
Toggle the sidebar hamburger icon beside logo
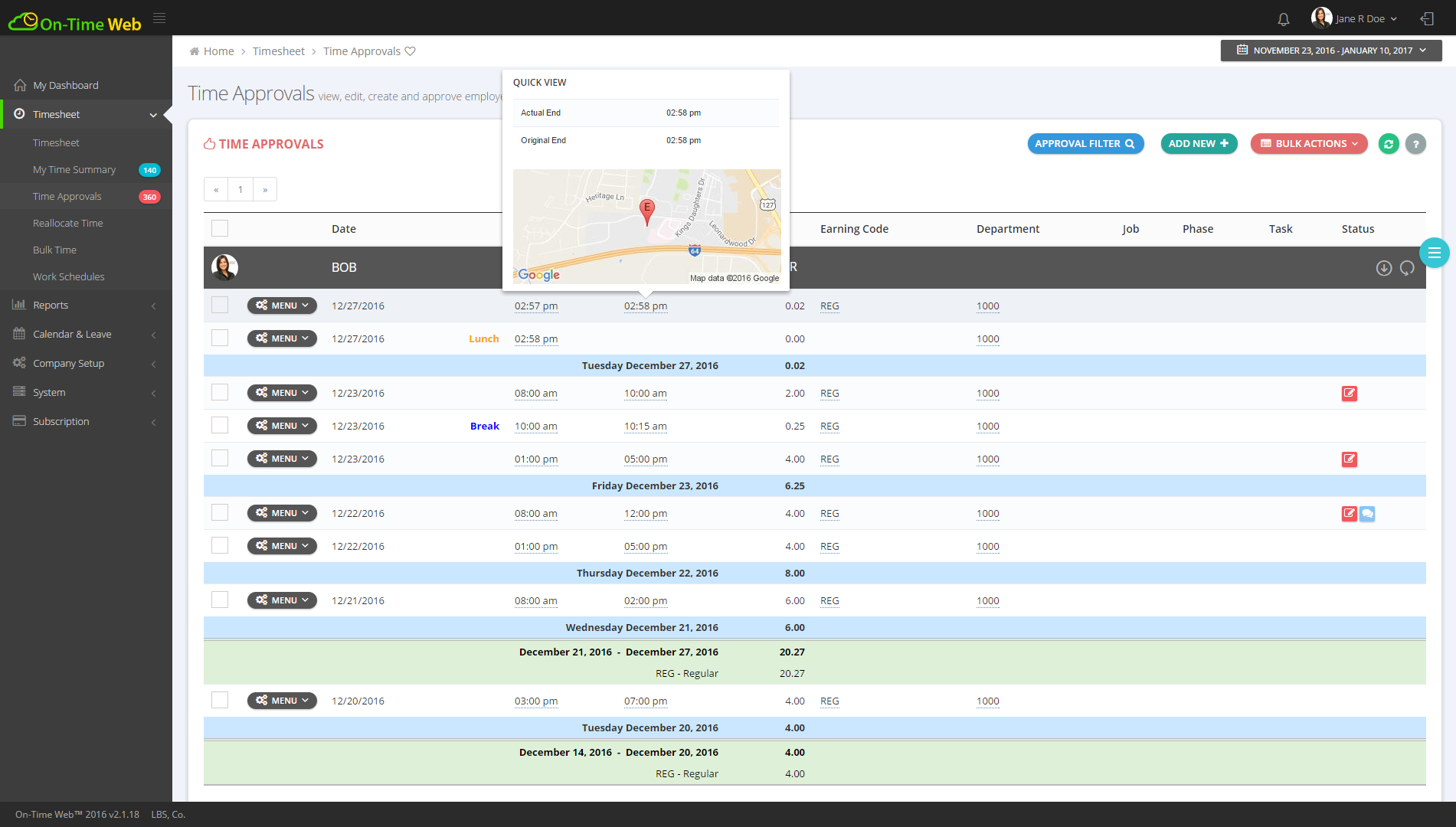click(x=159, y=18)
